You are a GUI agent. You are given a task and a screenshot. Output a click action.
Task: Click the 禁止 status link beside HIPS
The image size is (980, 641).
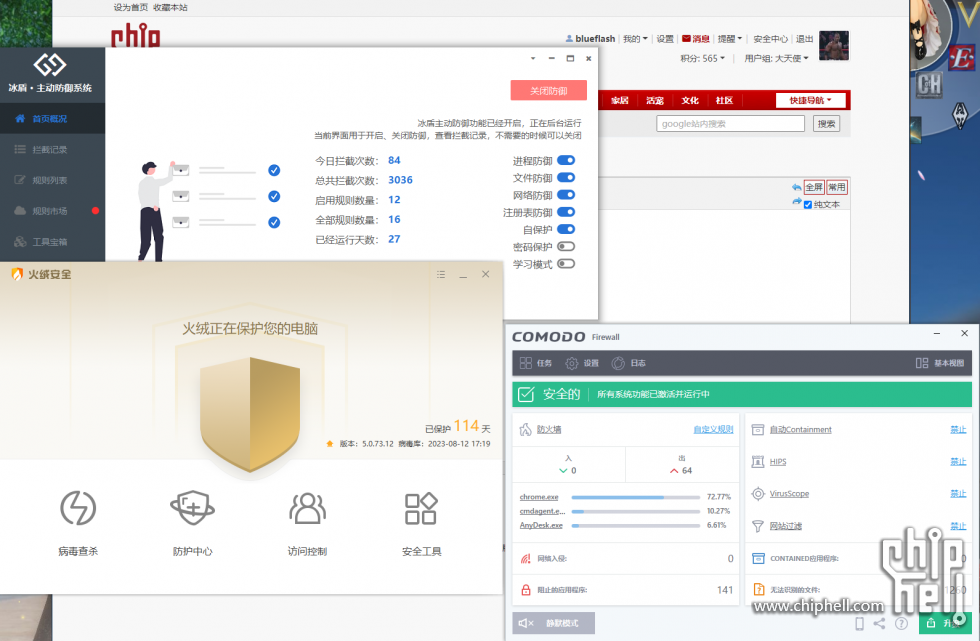click(x=958, y=462)
